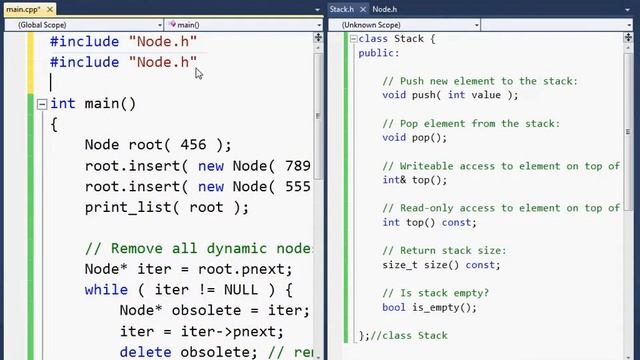Click the first #include "Node.h" line

coord(123,42)
